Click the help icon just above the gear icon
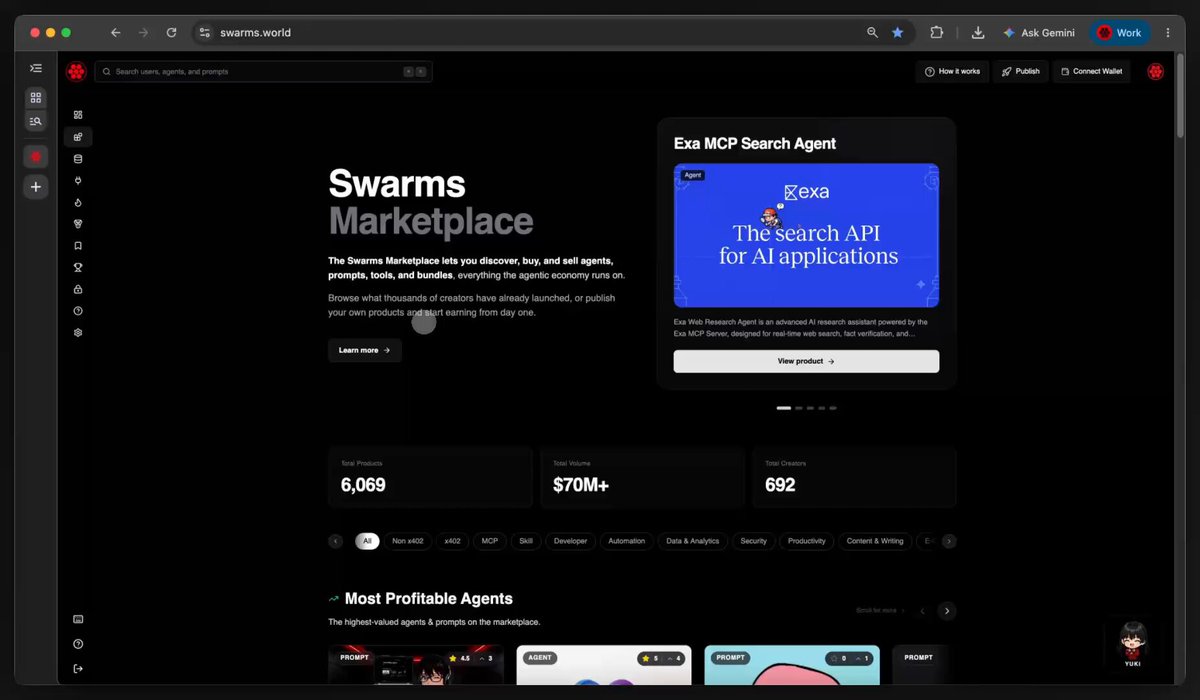The width and height of the screenshot is (1200, 700). 78,311
